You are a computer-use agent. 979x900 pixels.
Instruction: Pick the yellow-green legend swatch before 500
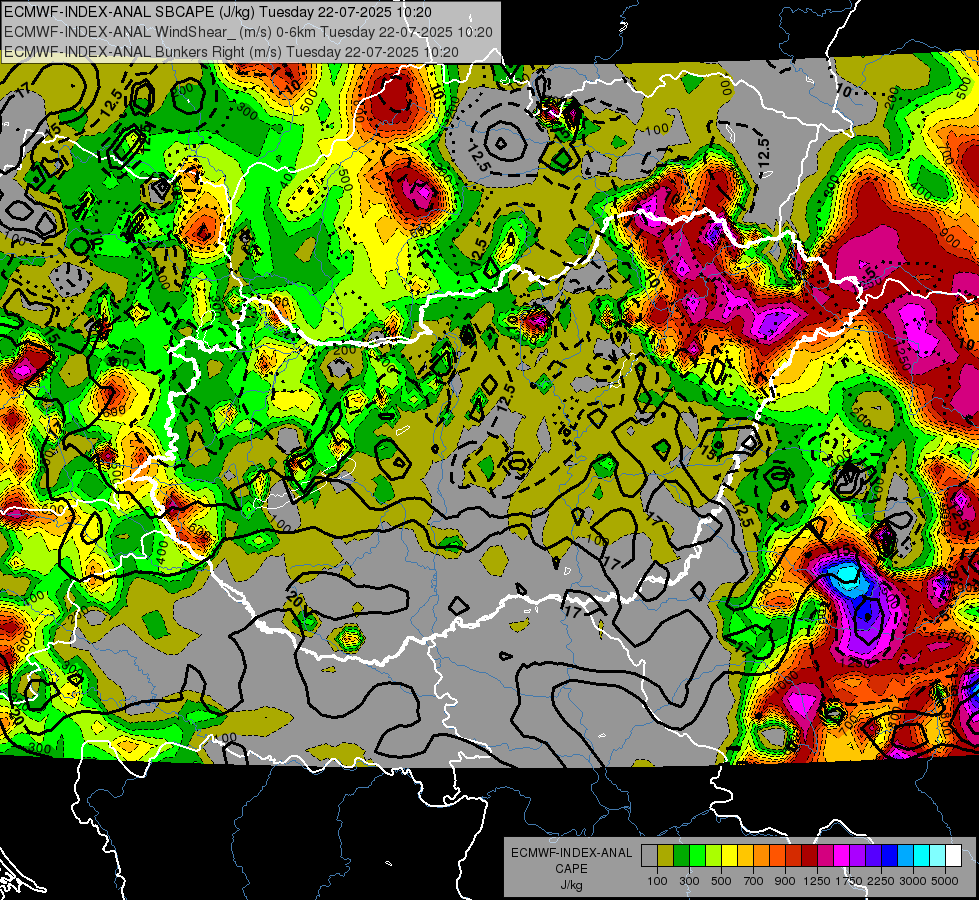click(x=713, y=855)
